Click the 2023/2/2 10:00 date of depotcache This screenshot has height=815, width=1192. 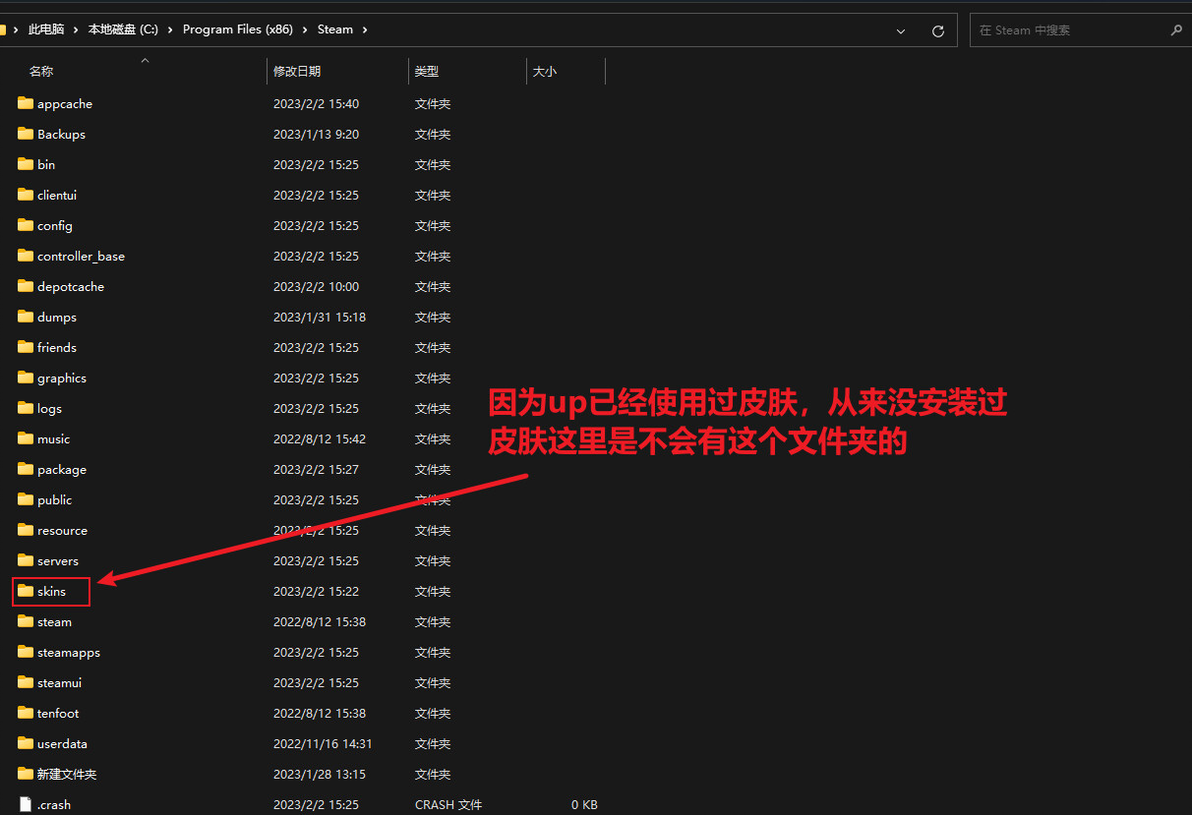pos(316,287)
